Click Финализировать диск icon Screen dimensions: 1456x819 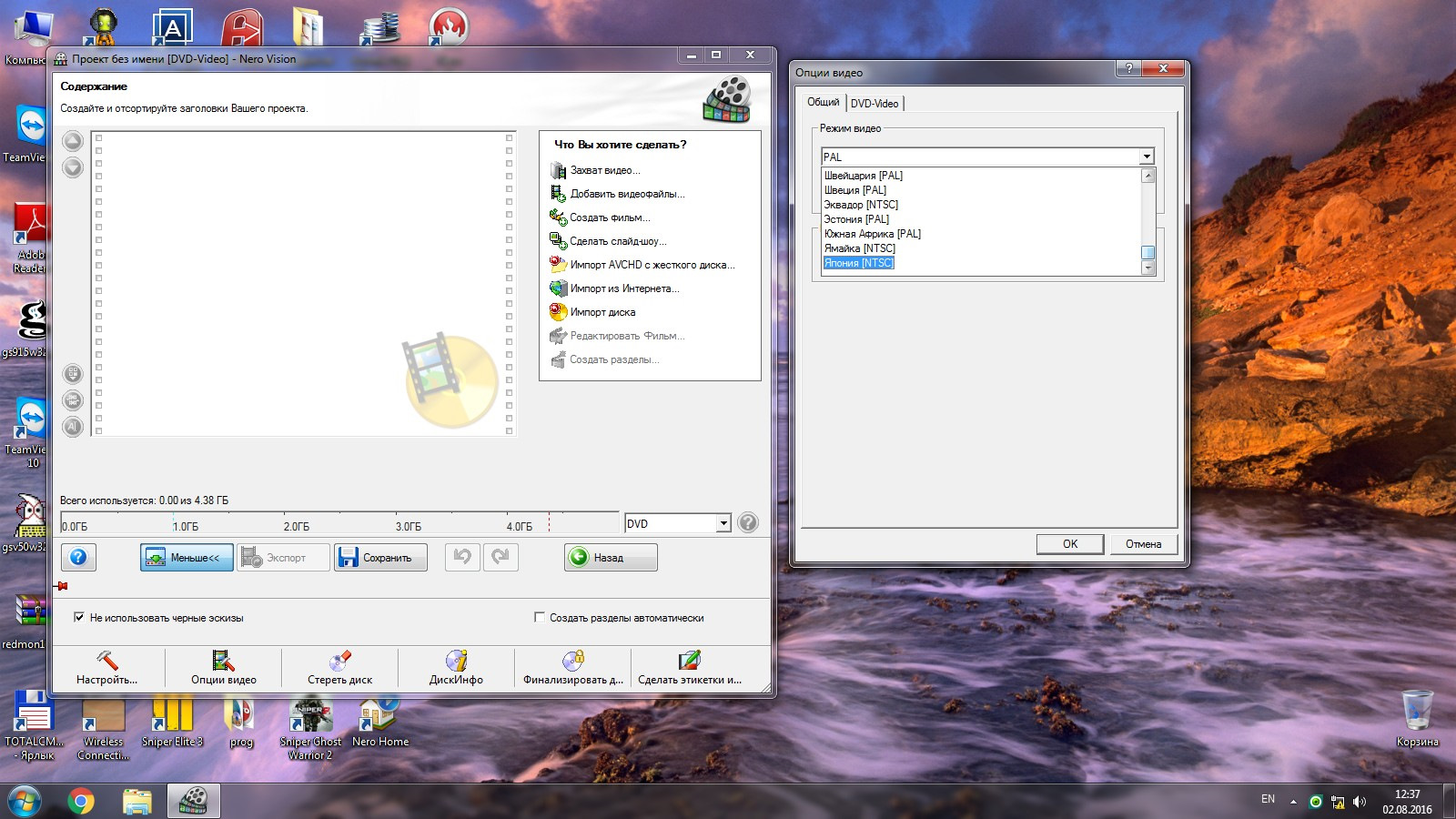(x=573, y=661)
